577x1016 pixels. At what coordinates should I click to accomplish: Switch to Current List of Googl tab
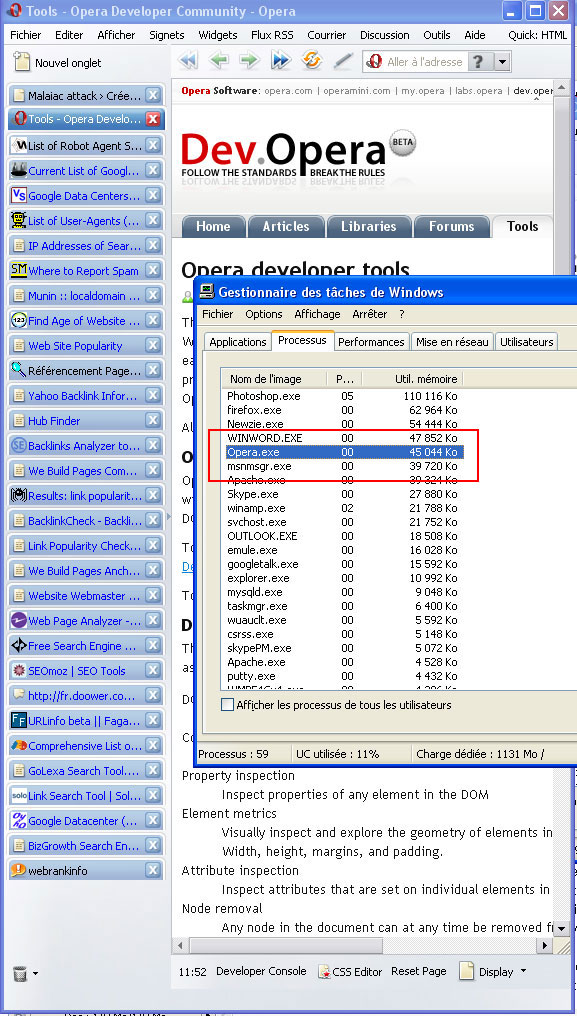pyautogui.click(x=86, y=171)
